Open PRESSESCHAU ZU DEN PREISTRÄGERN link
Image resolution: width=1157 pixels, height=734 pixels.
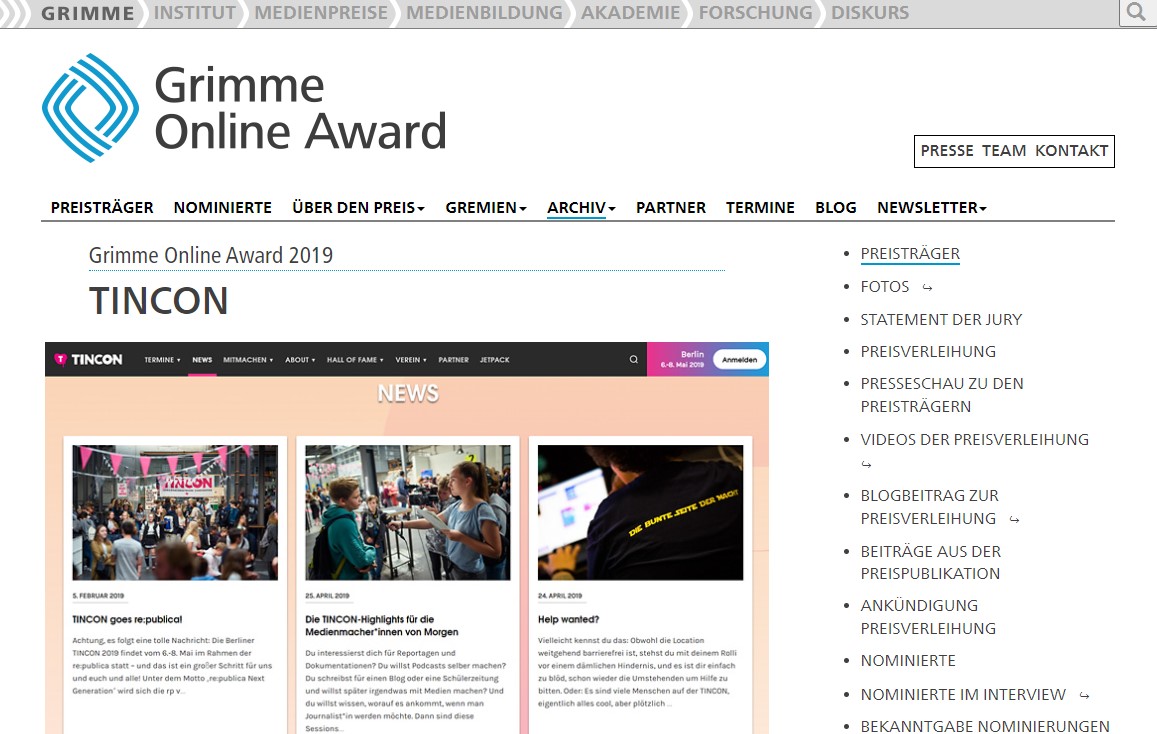pos(942,395)
